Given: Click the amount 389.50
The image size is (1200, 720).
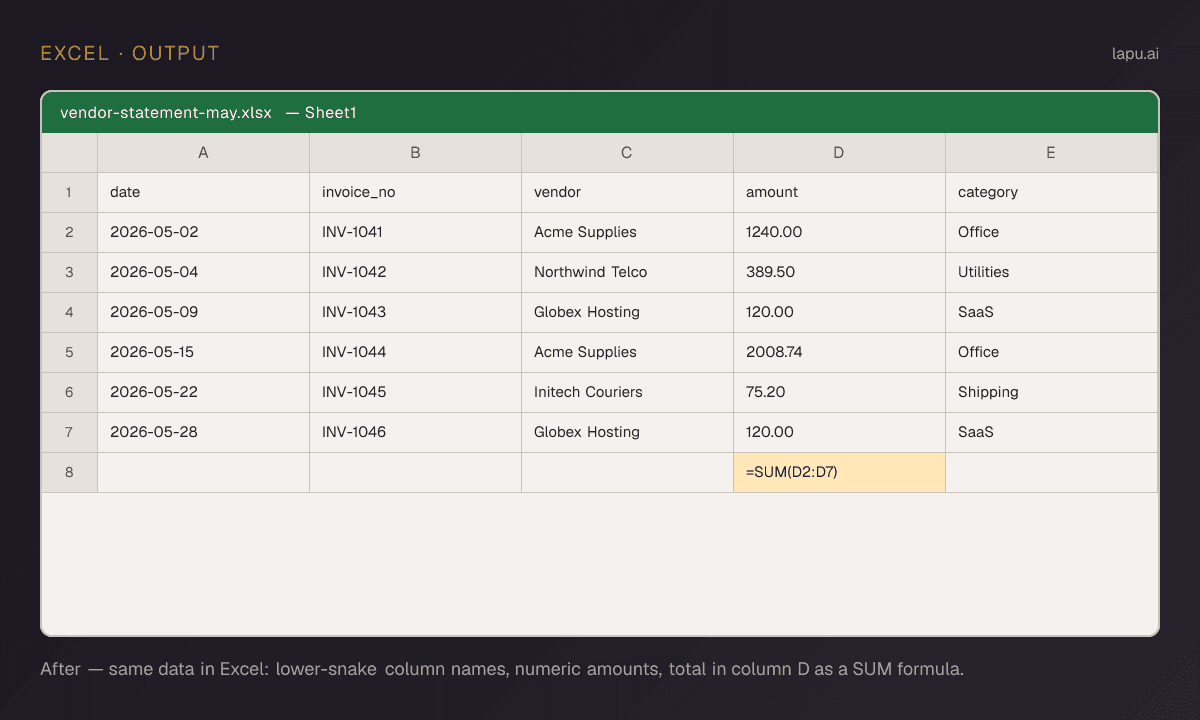Looking at the screenshot, I should coord(840,273).
